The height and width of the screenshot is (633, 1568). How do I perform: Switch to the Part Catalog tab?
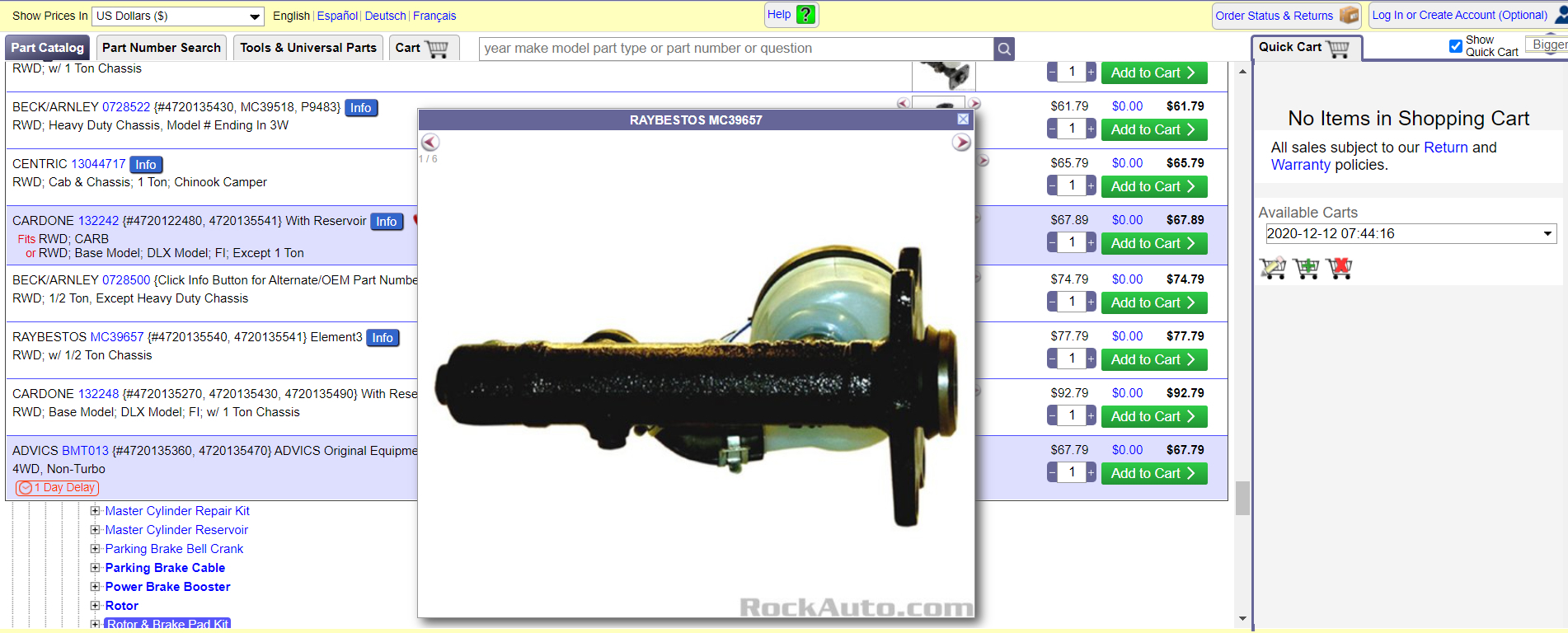pyautogui.click(x=48, y=48)
